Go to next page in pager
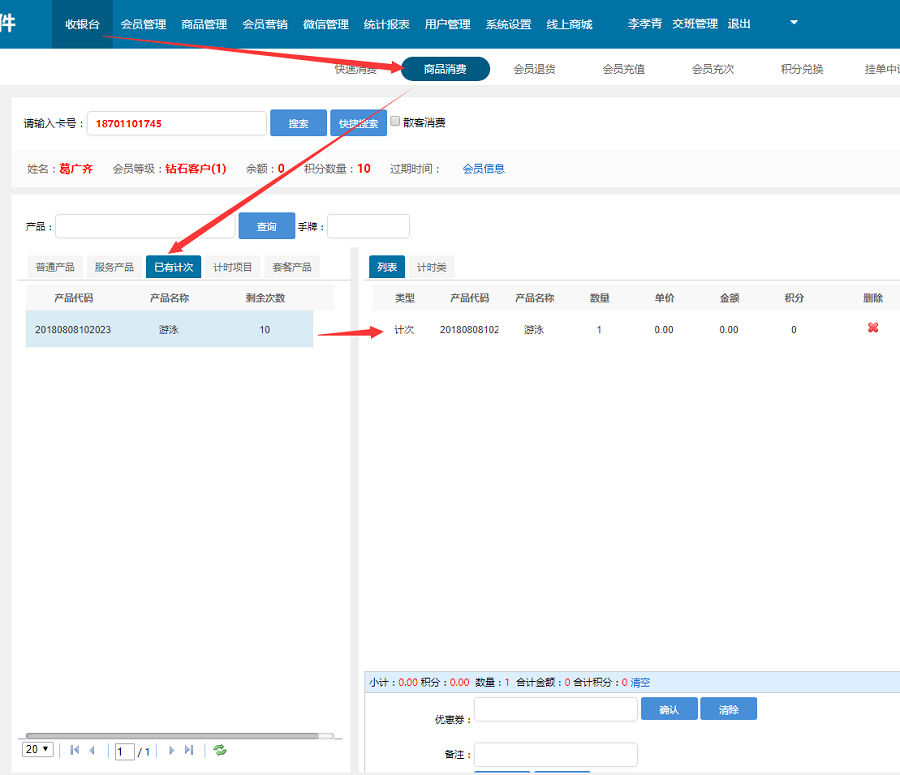 (171, 750)
